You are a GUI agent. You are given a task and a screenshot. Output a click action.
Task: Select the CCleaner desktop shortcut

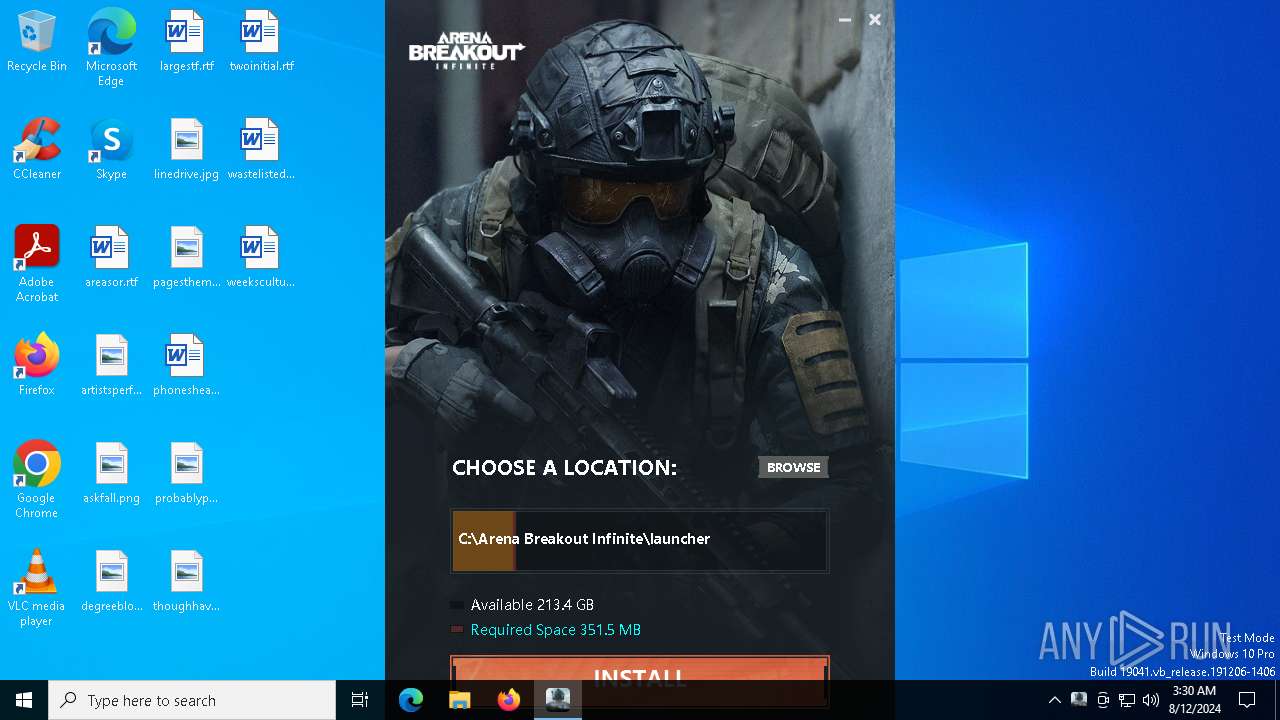37,150
